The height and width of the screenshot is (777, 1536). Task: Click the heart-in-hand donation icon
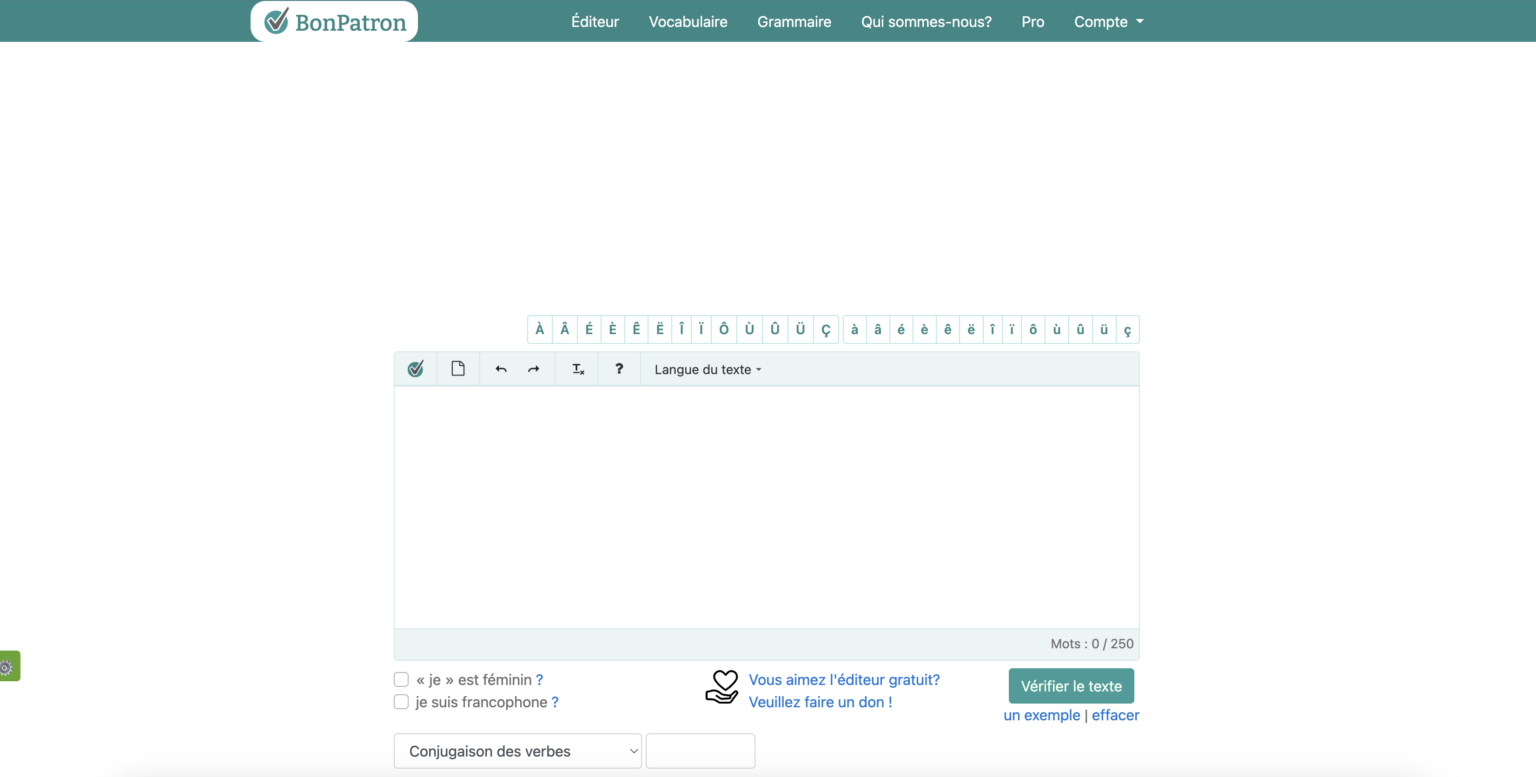722,687
